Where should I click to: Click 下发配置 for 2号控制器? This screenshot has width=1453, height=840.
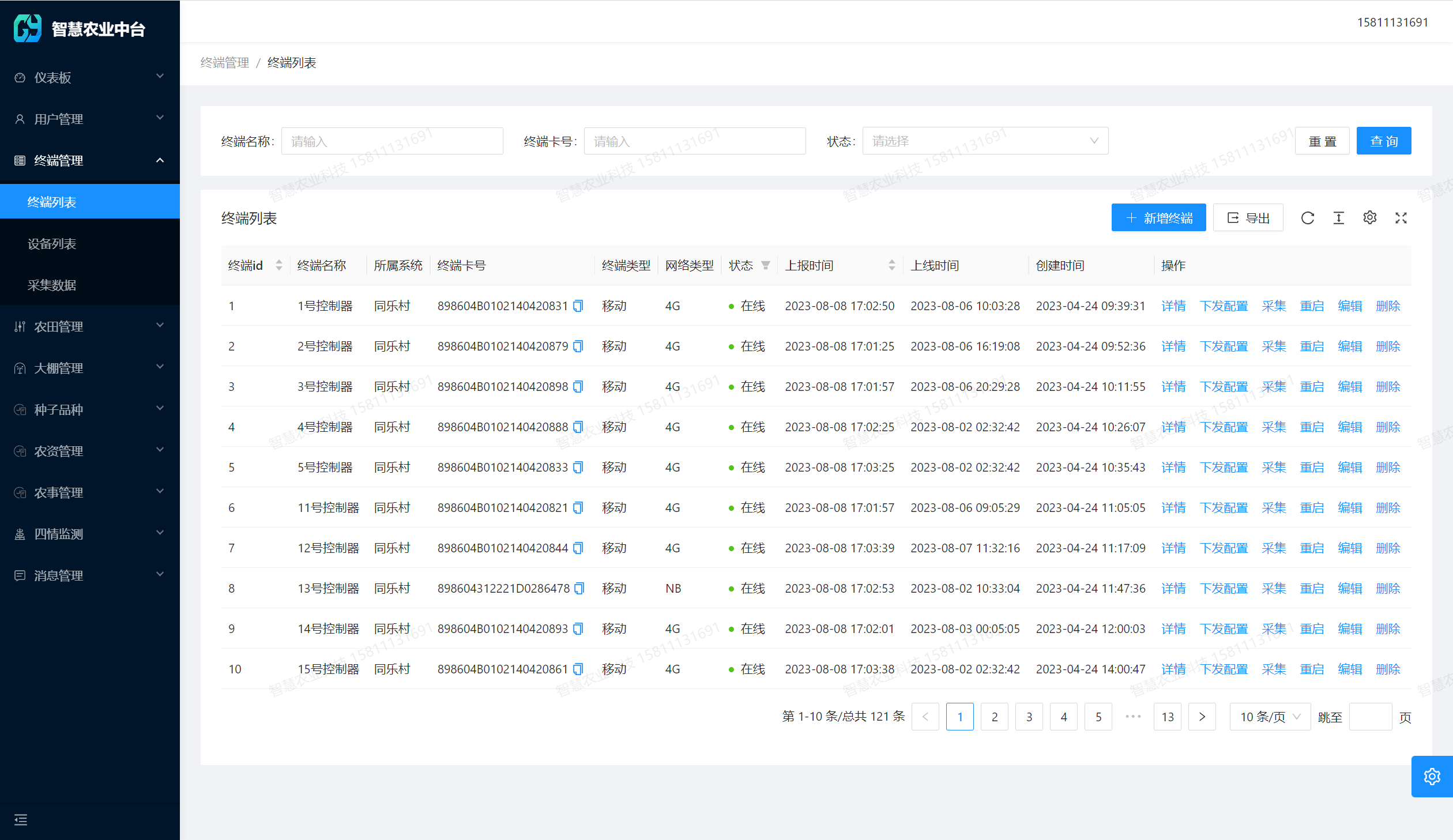point(1224,346)
